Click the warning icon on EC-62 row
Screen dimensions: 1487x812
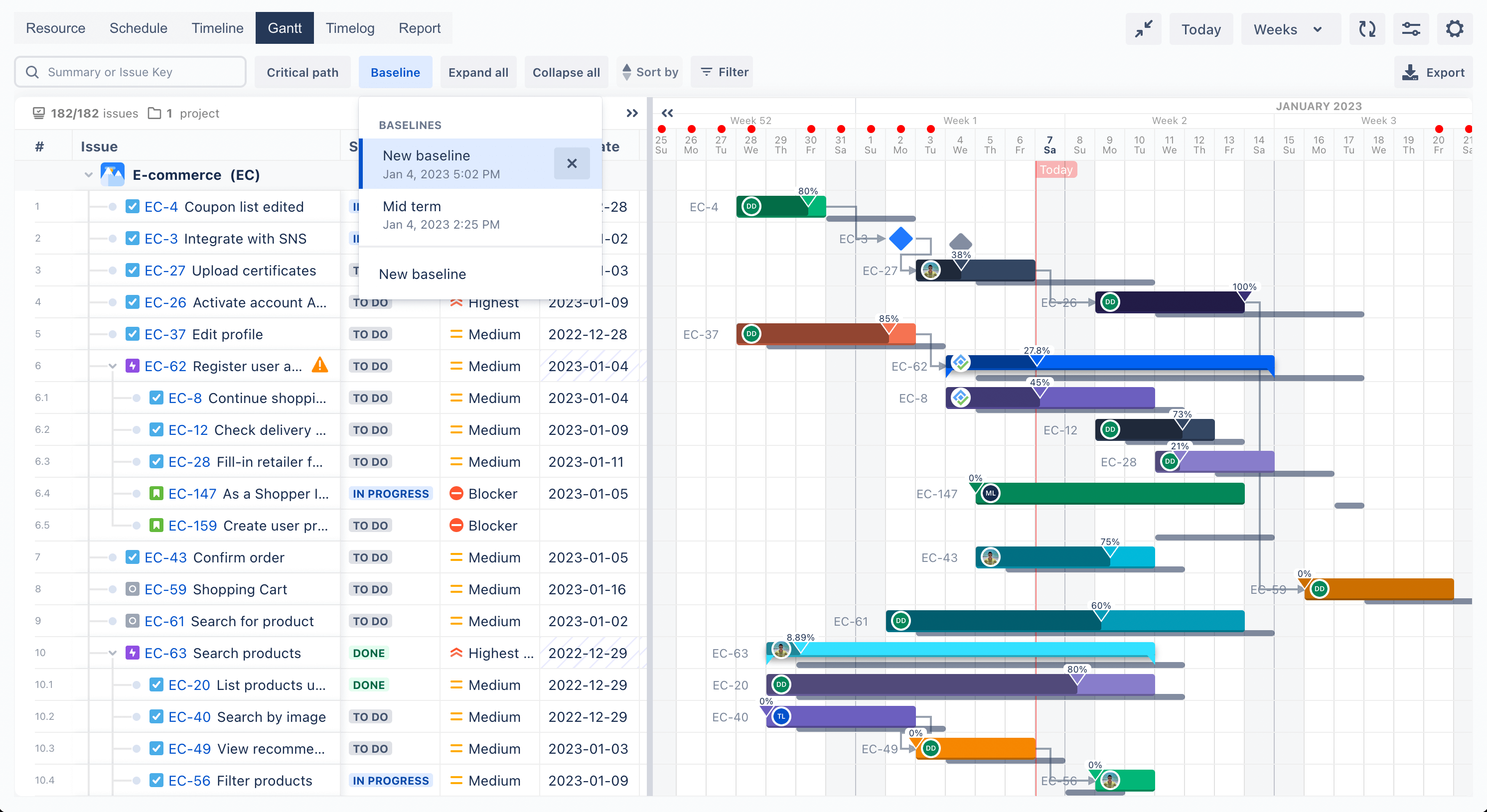click(319, 365)
